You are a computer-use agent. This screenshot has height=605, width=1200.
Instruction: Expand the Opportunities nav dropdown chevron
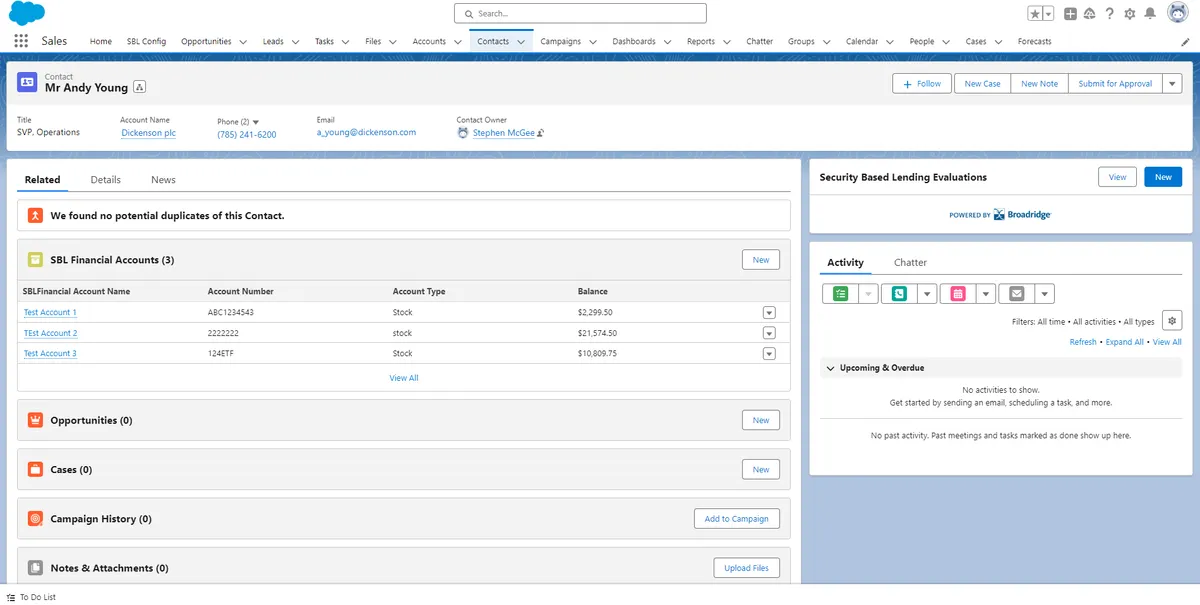[x=242, y=42]
